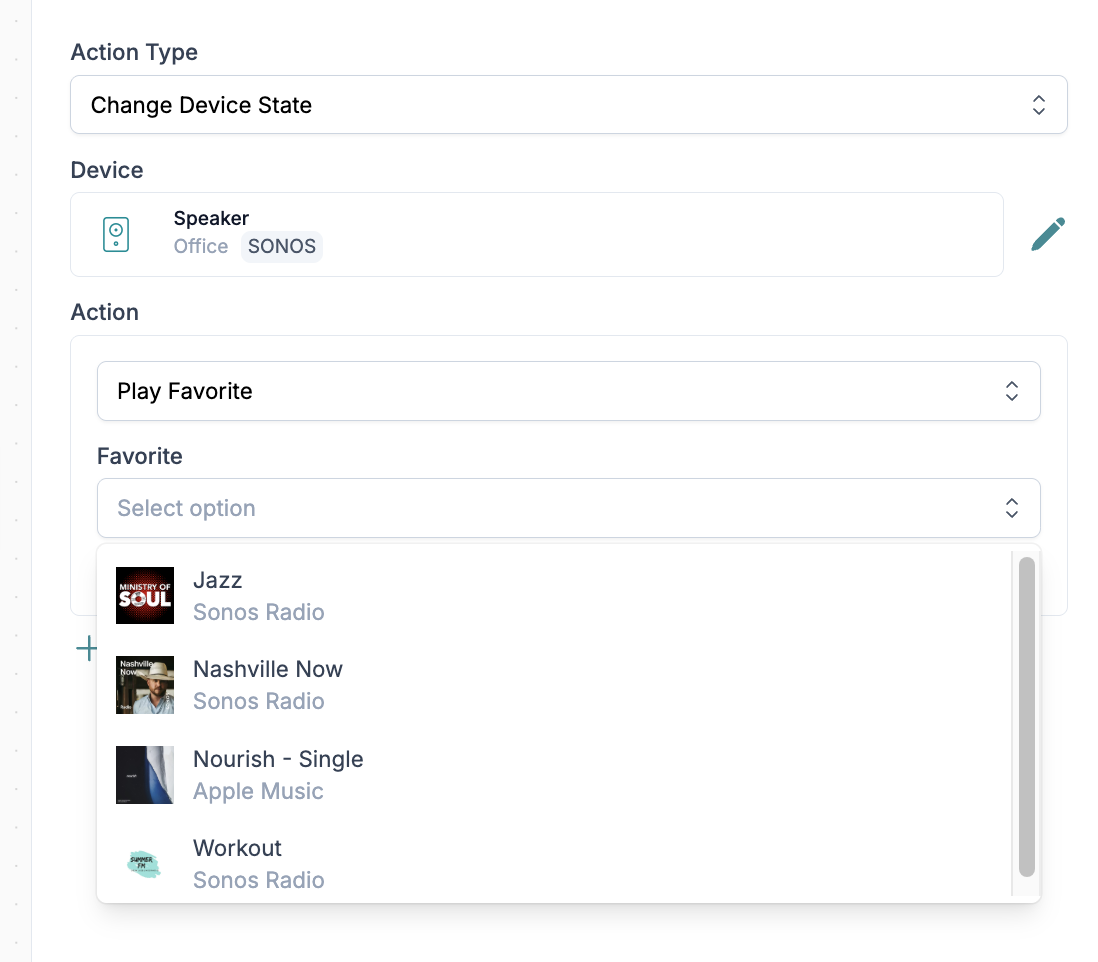Click the Nourish Single cover artwork
The image size is (1098, 962).
(145, 774)
